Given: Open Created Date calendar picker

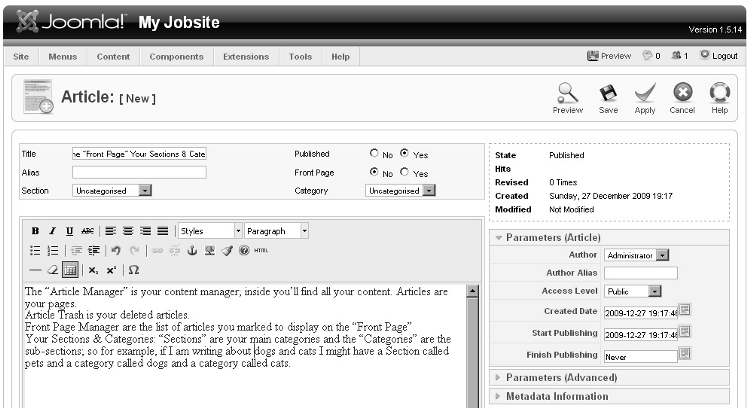Looking at the screenshot, I should click(x=685, y=310).
